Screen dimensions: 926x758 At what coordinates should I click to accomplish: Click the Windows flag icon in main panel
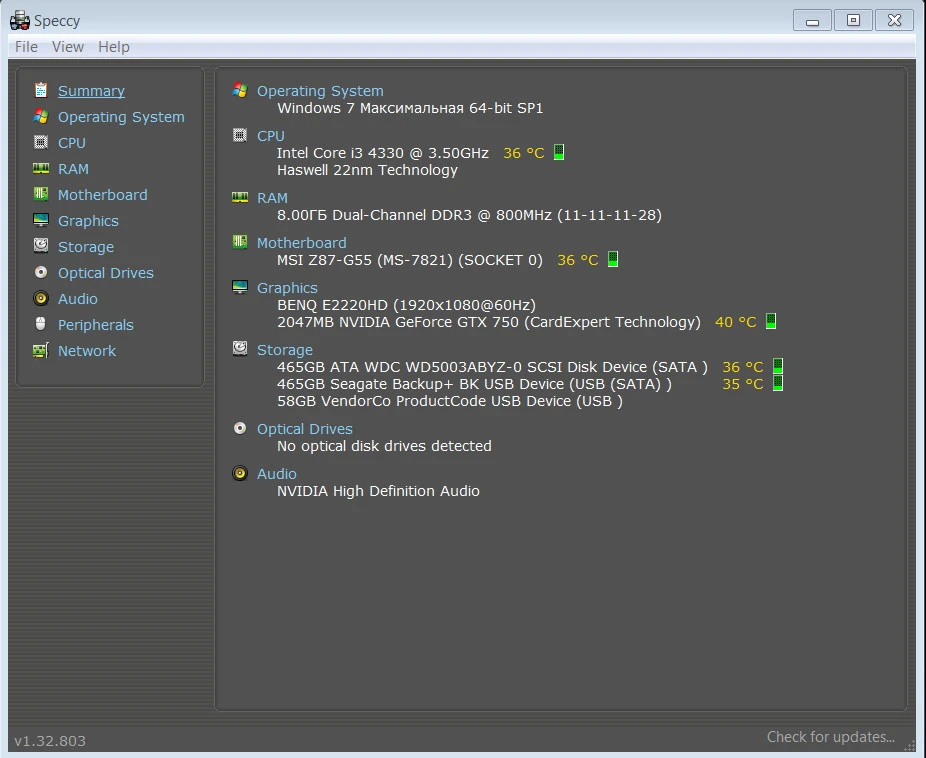click(240, 90)
